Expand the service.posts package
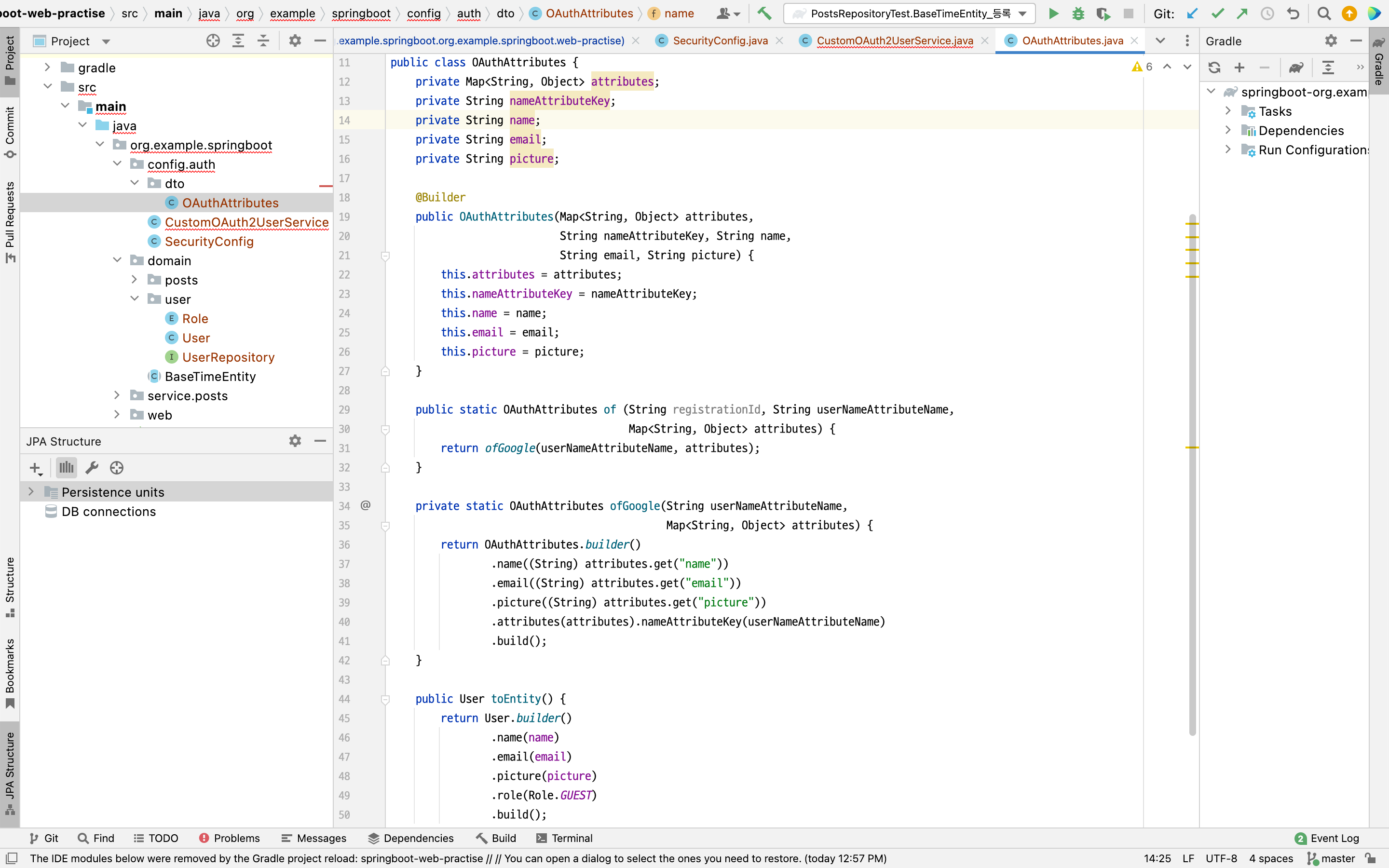Image resolution: width=1389 pixels, height=868 pixels. point(117,395)
